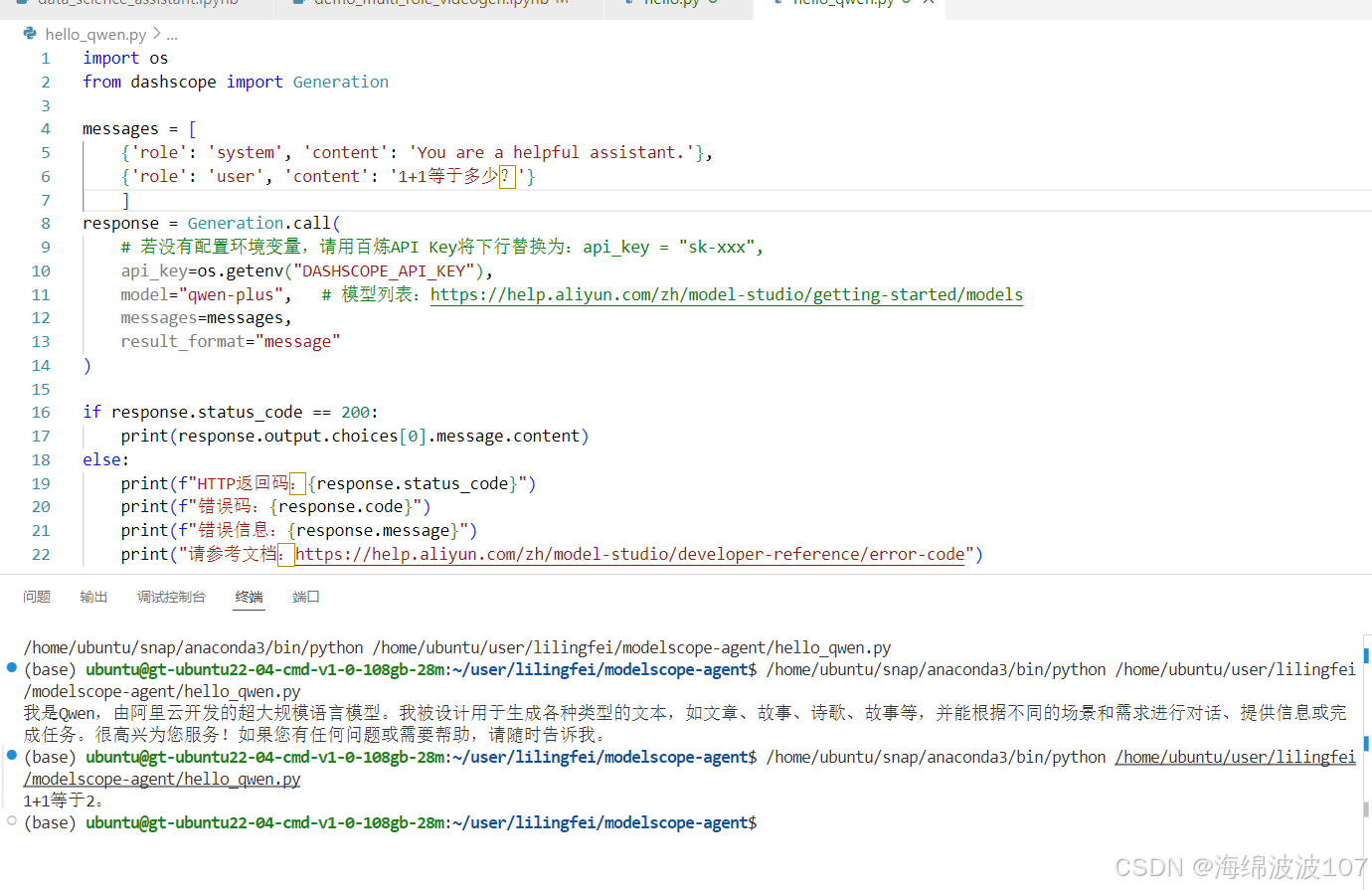Click line number 11 in the gutter
This screenshot has width=1372, height=890.
tap(41, 294)
